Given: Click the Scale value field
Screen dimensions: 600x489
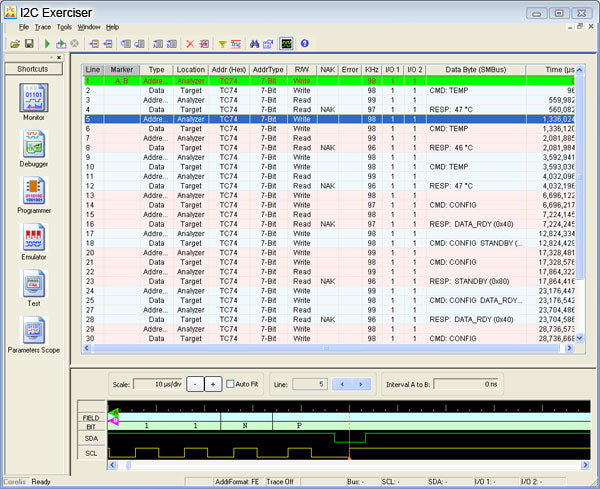Looking at the screenshot, I should 158,384.
